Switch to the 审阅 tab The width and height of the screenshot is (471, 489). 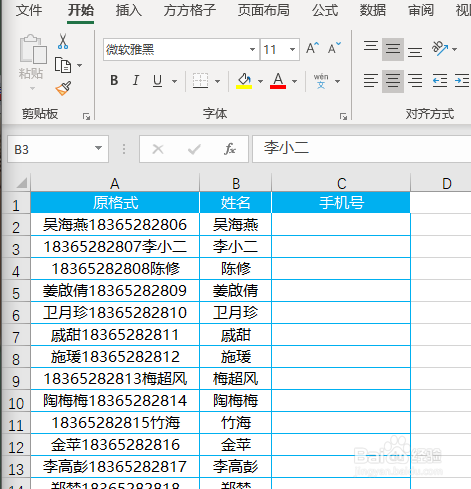421,10
